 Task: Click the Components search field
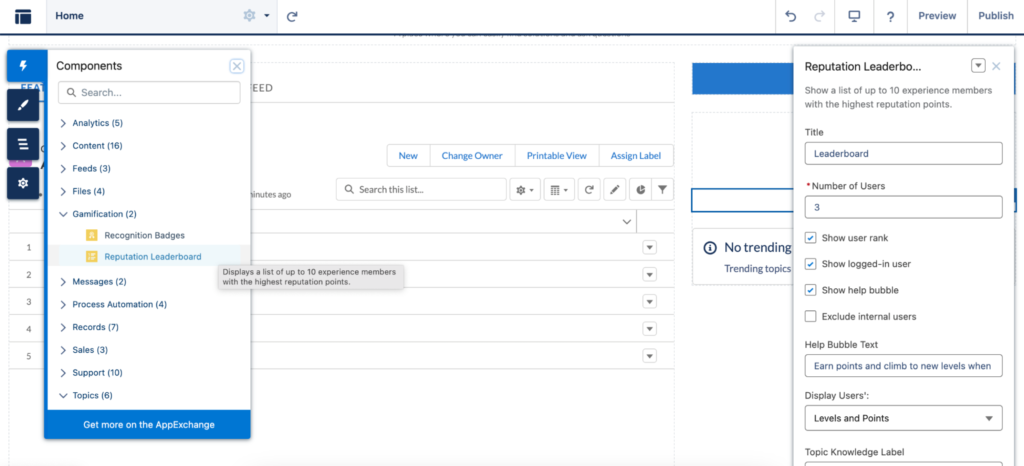click(x=150, y=93)
